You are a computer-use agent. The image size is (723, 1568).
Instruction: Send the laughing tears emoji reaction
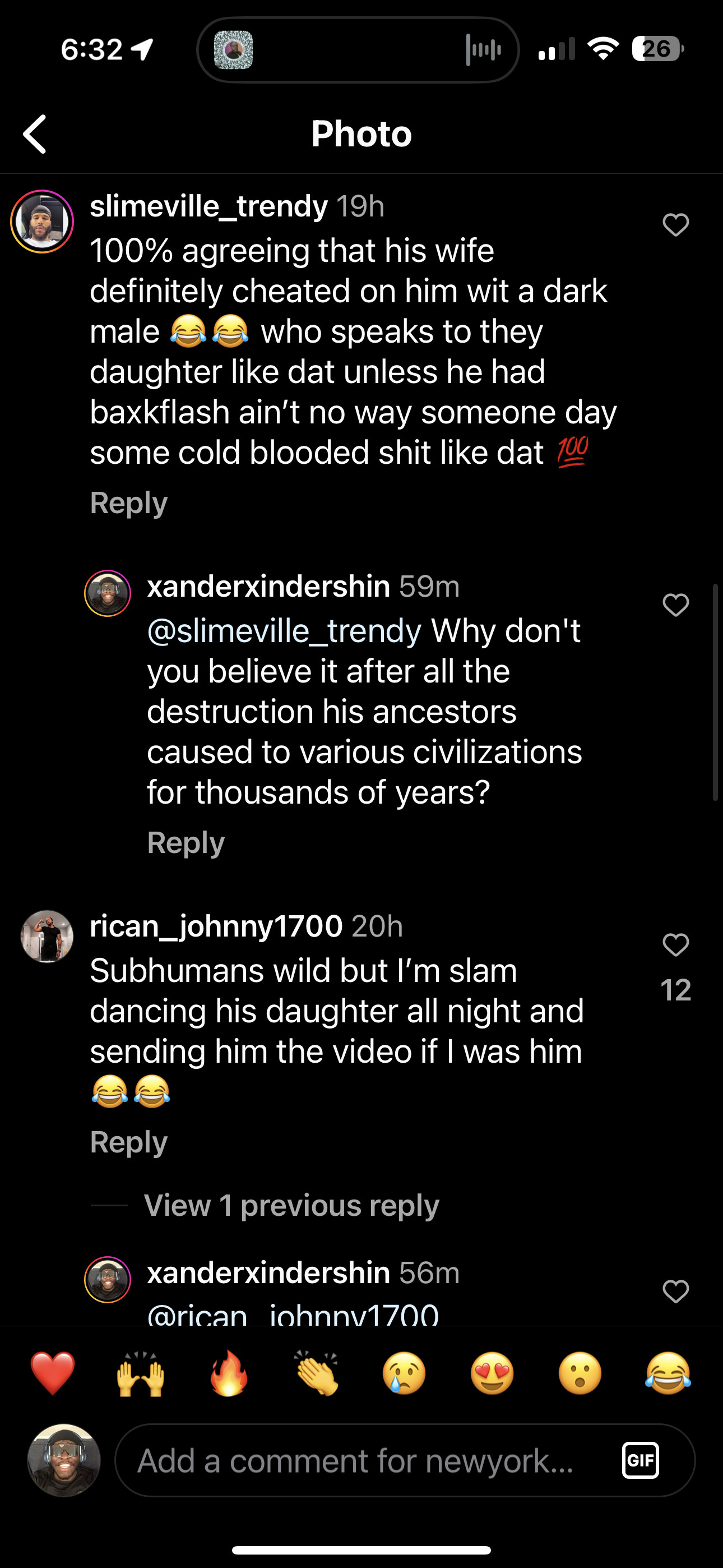668,1373
